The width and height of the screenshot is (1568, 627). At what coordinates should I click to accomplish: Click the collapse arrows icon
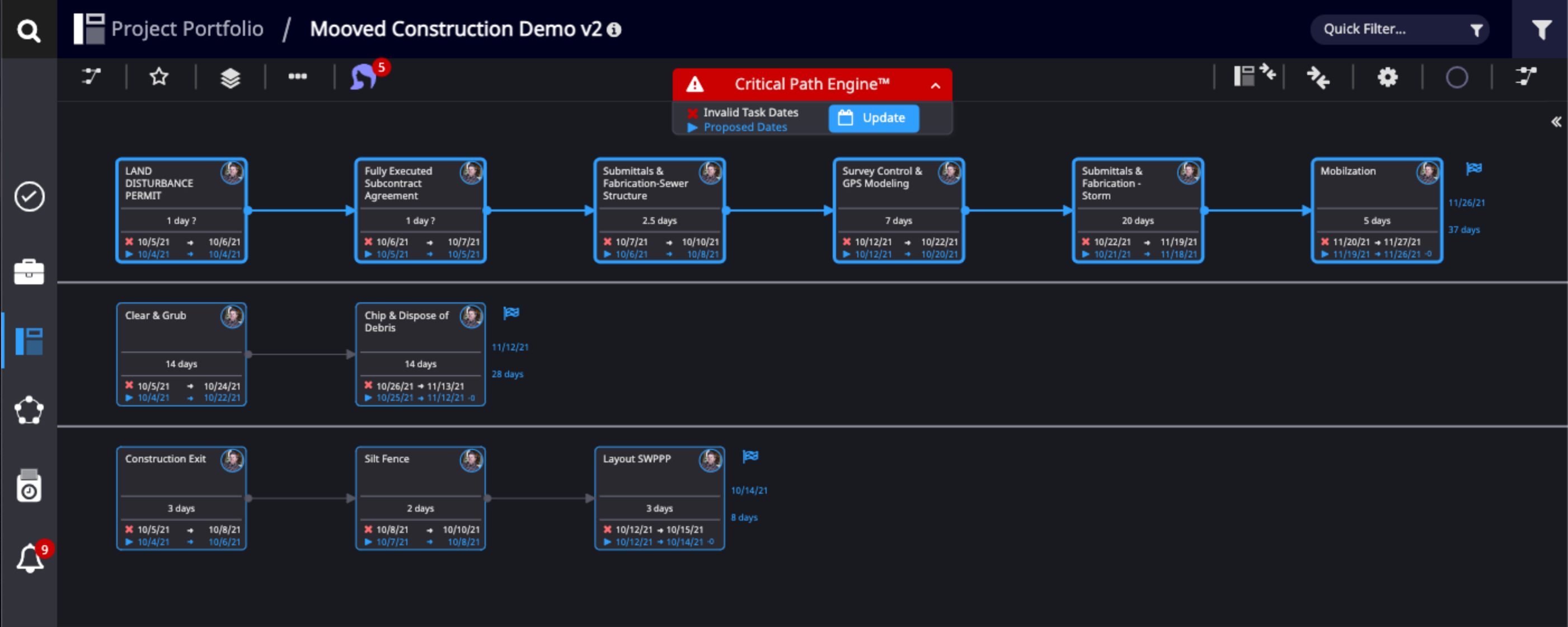coord(1318,77)
